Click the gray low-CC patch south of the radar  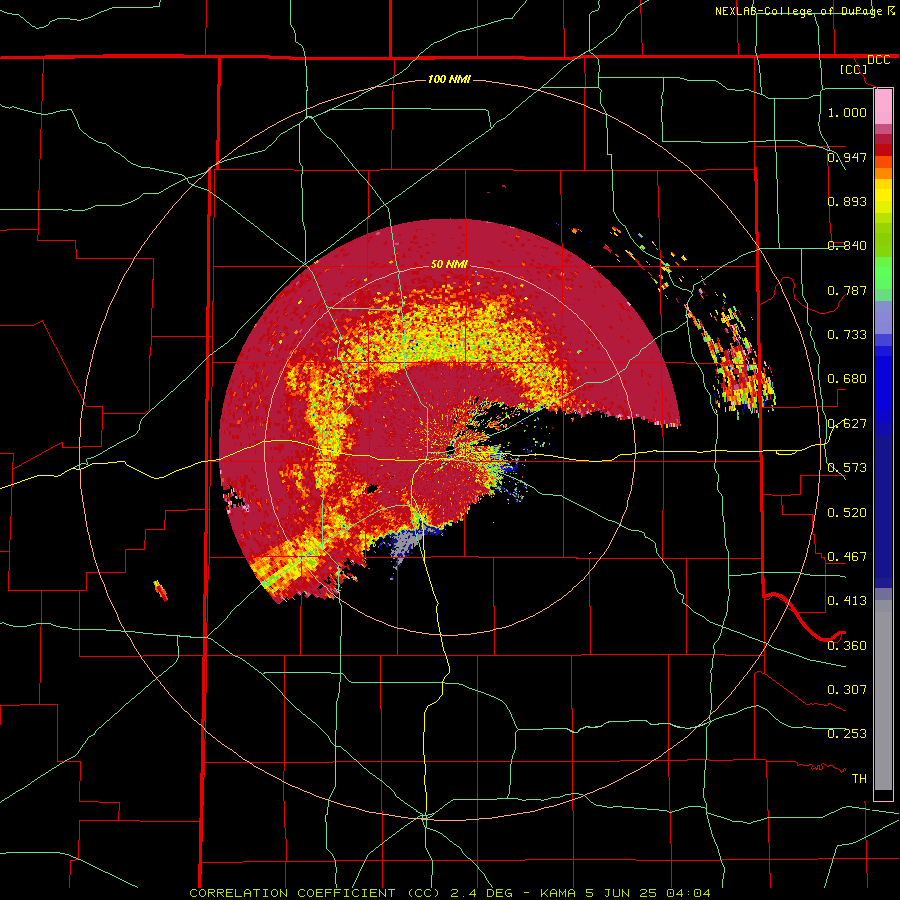tap(405, 543)
